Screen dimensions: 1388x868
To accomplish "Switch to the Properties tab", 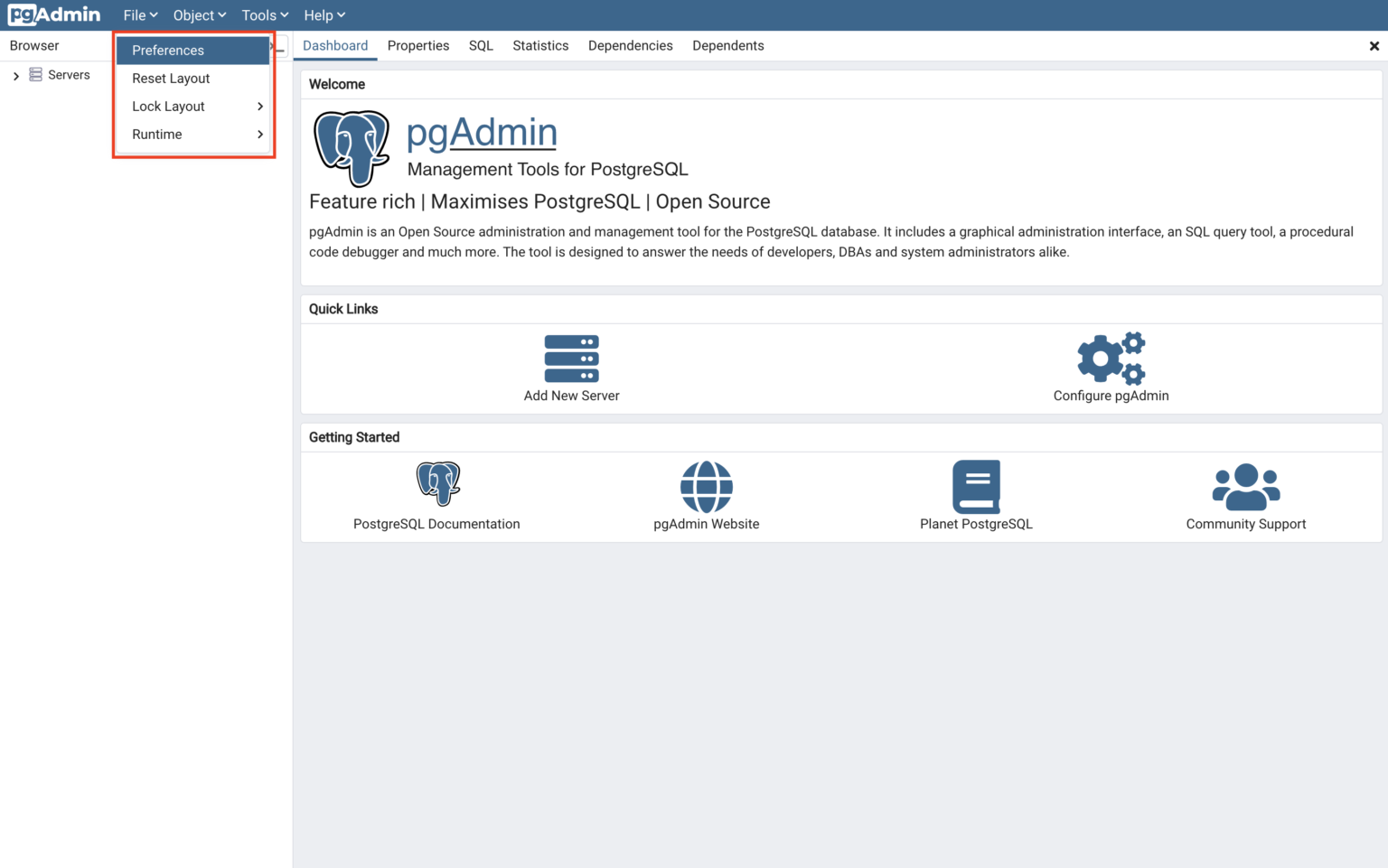I will 418,46.
